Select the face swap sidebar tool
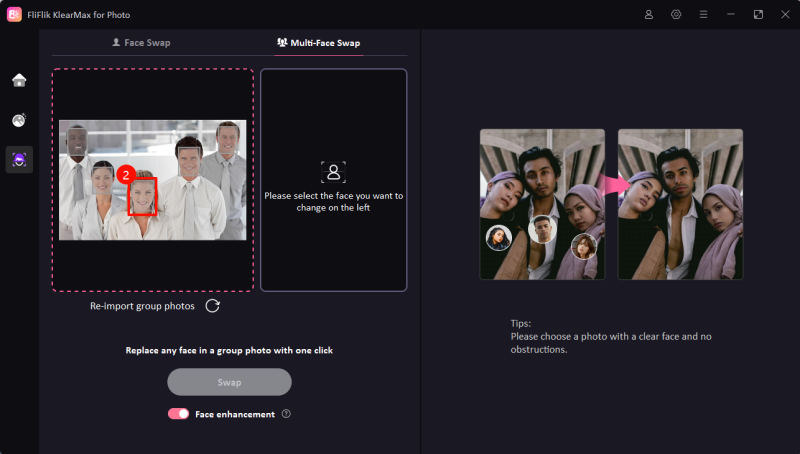The width and height of the screenshot is (800, 454). [19, 159]
